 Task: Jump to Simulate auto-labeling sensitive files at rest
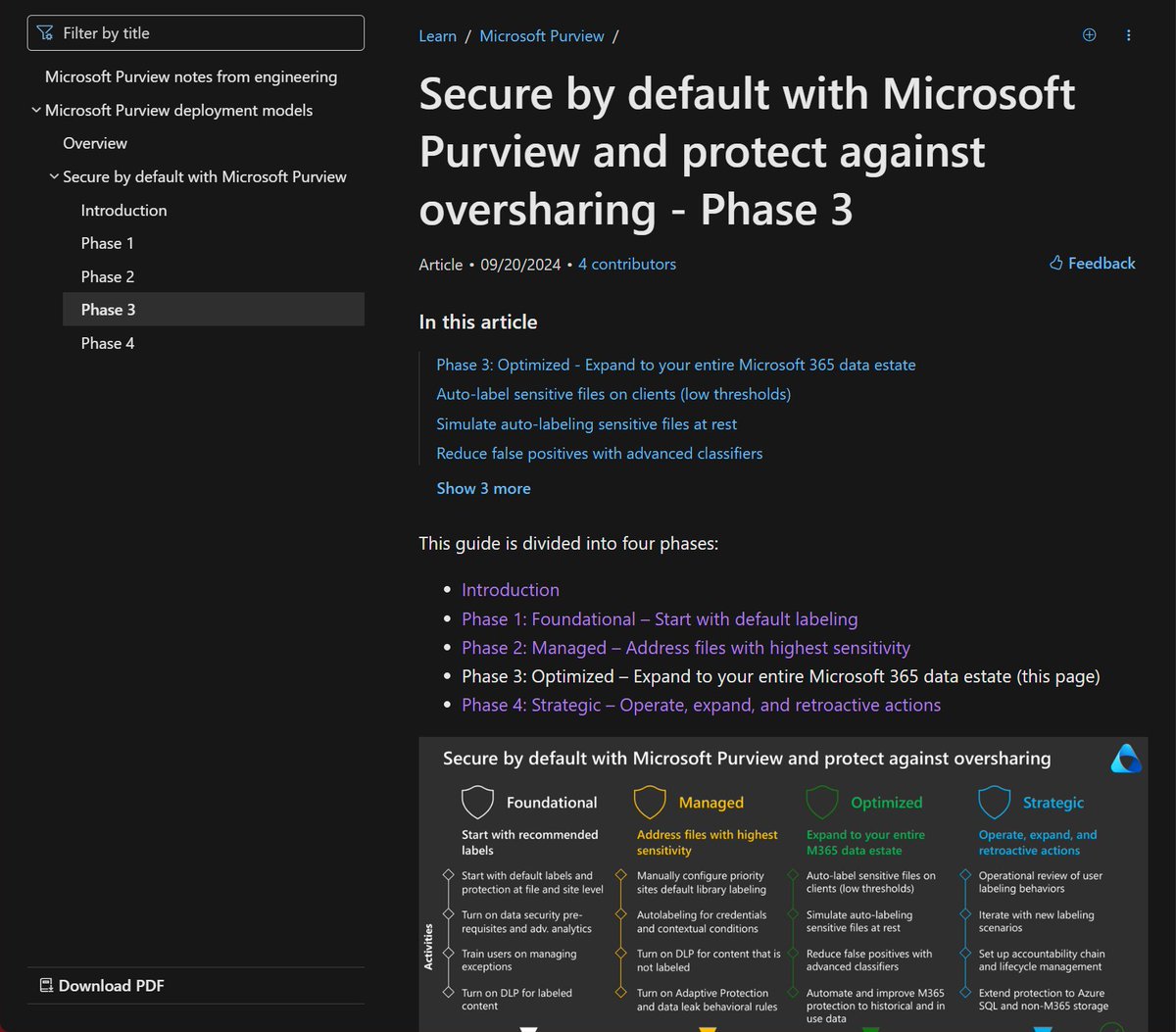tap(587, 423)
